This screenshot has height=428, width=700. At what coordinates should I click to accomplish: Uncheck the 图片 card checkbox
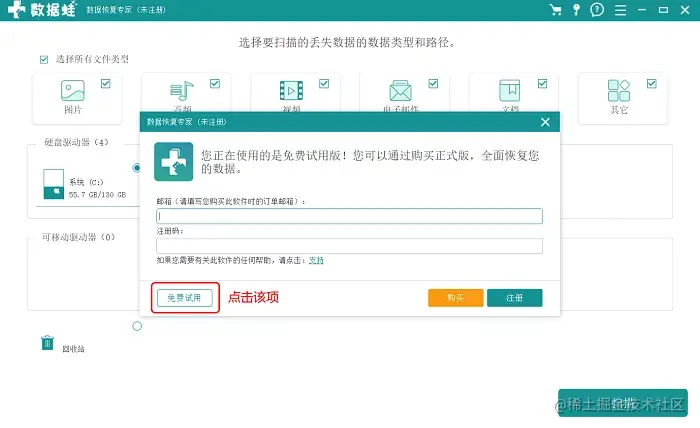(105, 83)
